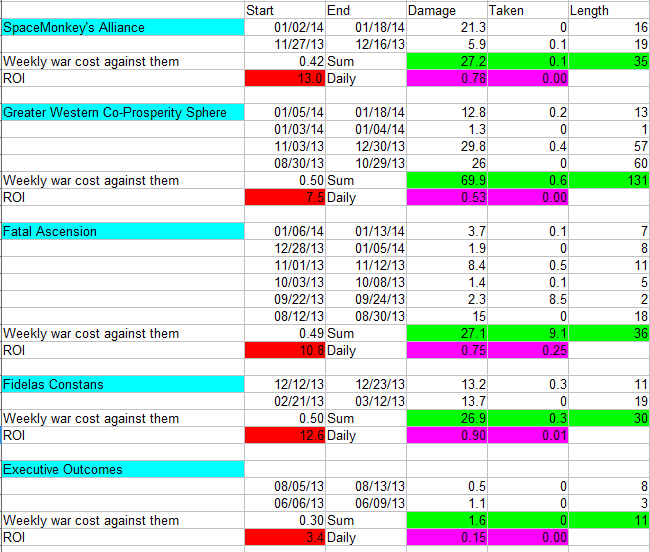Select the magenta Daily damage cell 0.75
Viewport: 650px width, 552px height.
click(x=447, y=350)
